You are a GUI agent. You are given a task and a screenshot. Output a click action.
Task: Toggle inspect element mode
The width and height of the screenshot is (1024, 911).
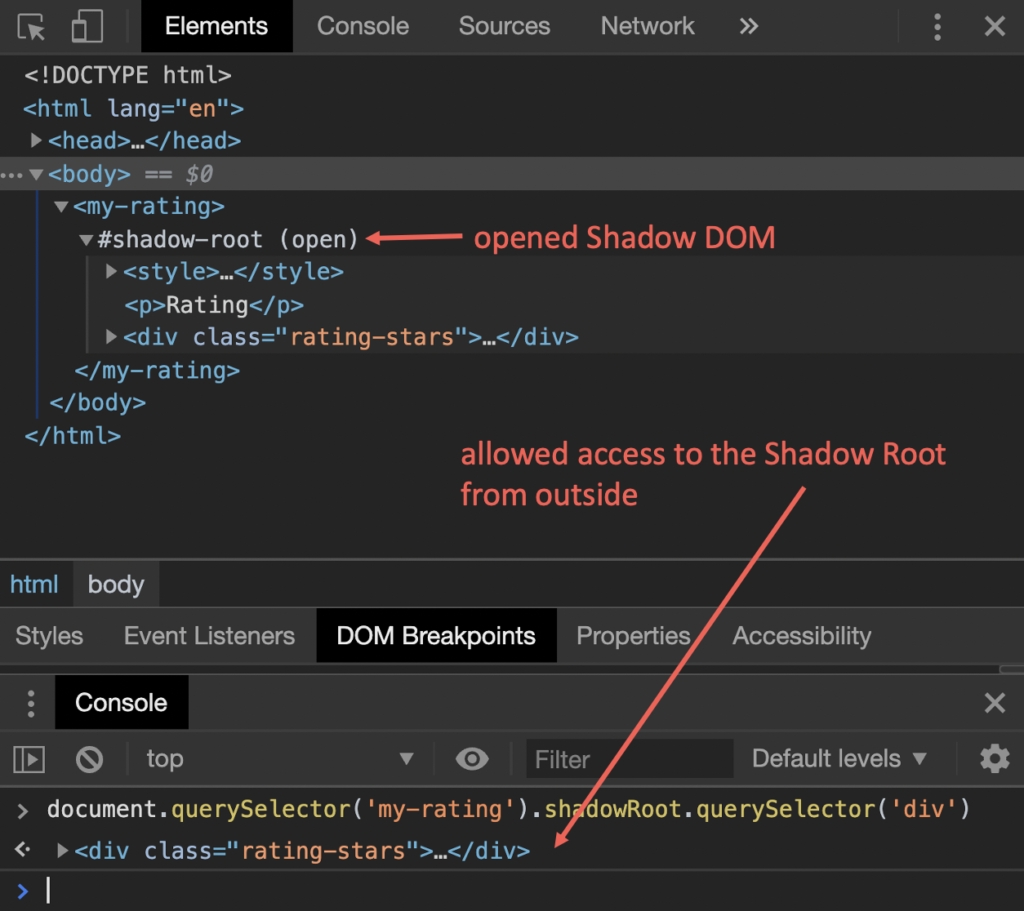(31, 27)
